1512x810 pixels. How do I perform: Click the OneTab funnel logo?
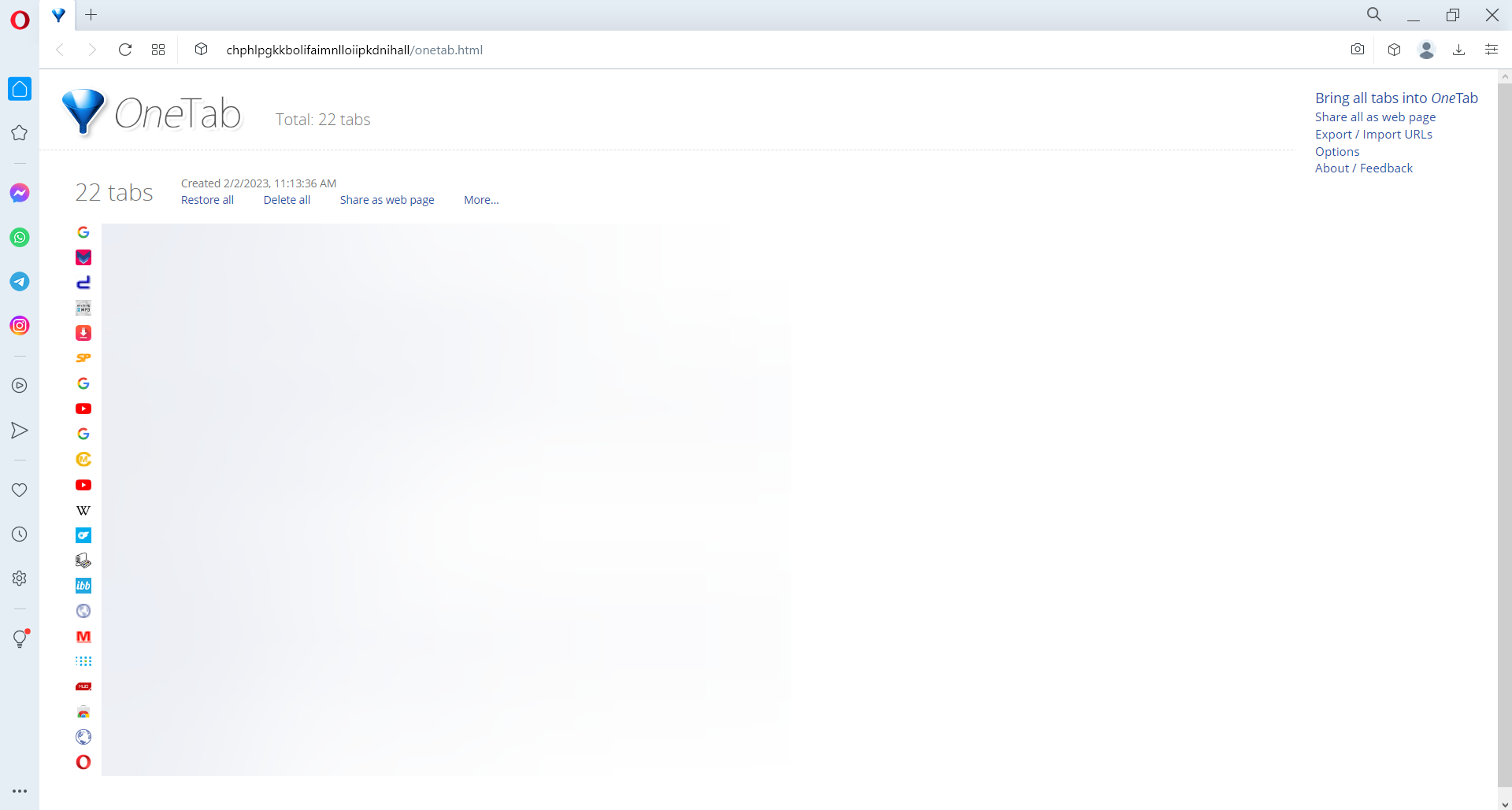coord(83,113)
